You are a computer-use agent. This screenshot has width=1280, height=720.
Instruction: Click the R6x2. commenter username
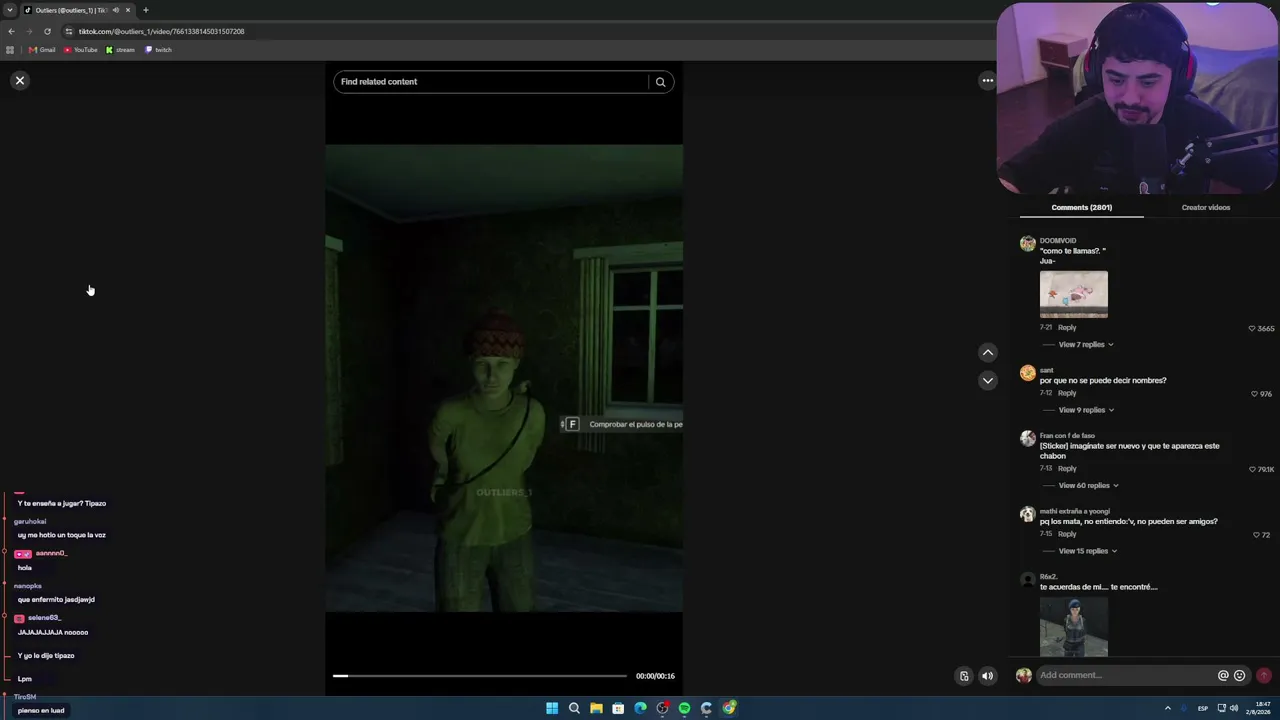pos(1049,577)
